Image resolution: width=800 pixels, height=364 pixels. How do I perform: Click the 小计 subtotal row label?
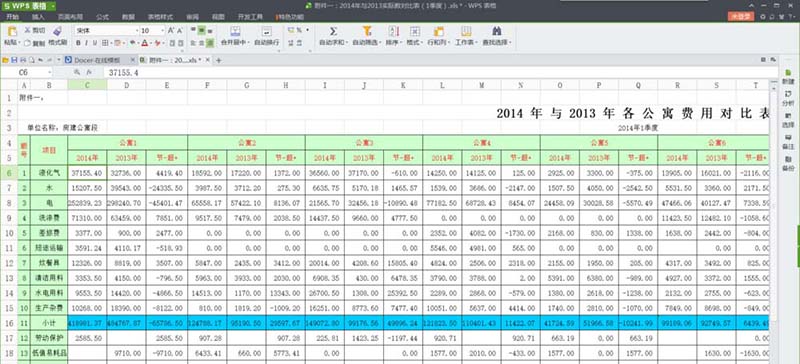49,323
